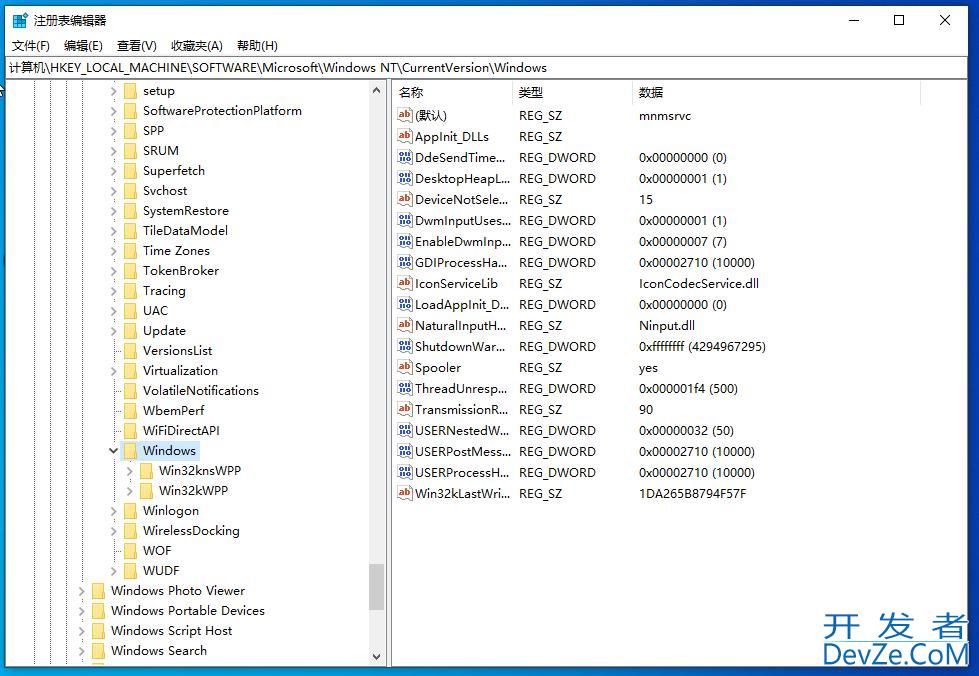Click the DWORD icon next to ShutdownWar... entry
The width and height of the screenshot is (979, 676).
click(404, 347)
